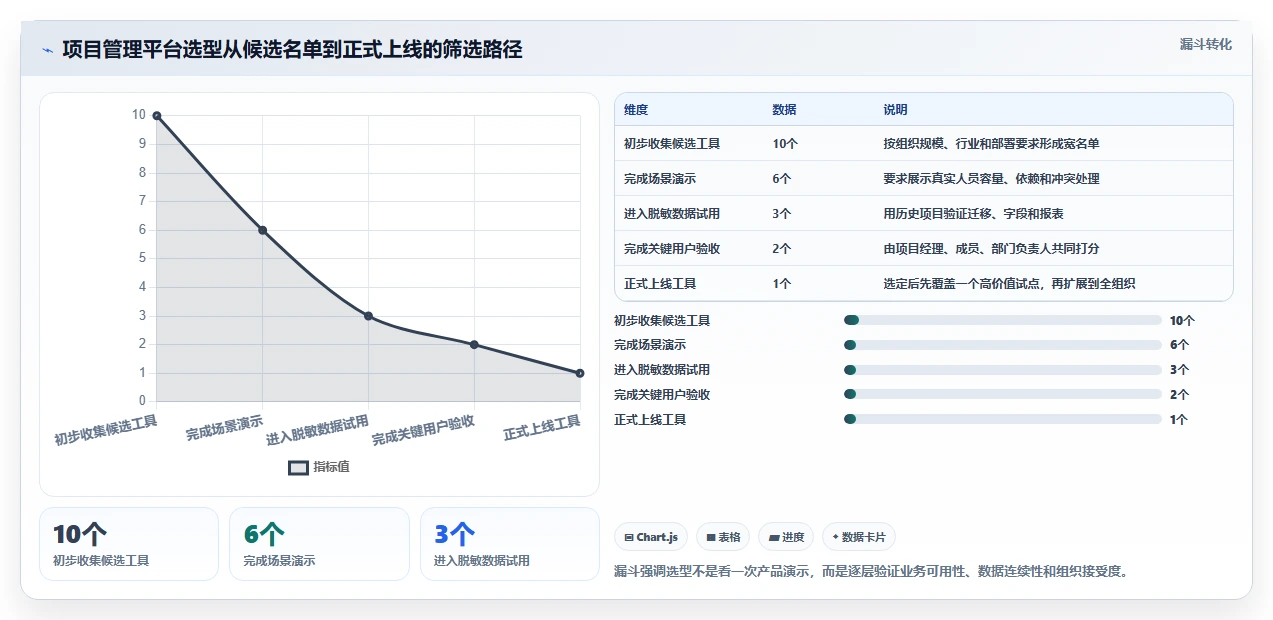Open the 6个 完成场景演示 summary card
This screenshot has height=620, width=1273.
click(319, 544)
